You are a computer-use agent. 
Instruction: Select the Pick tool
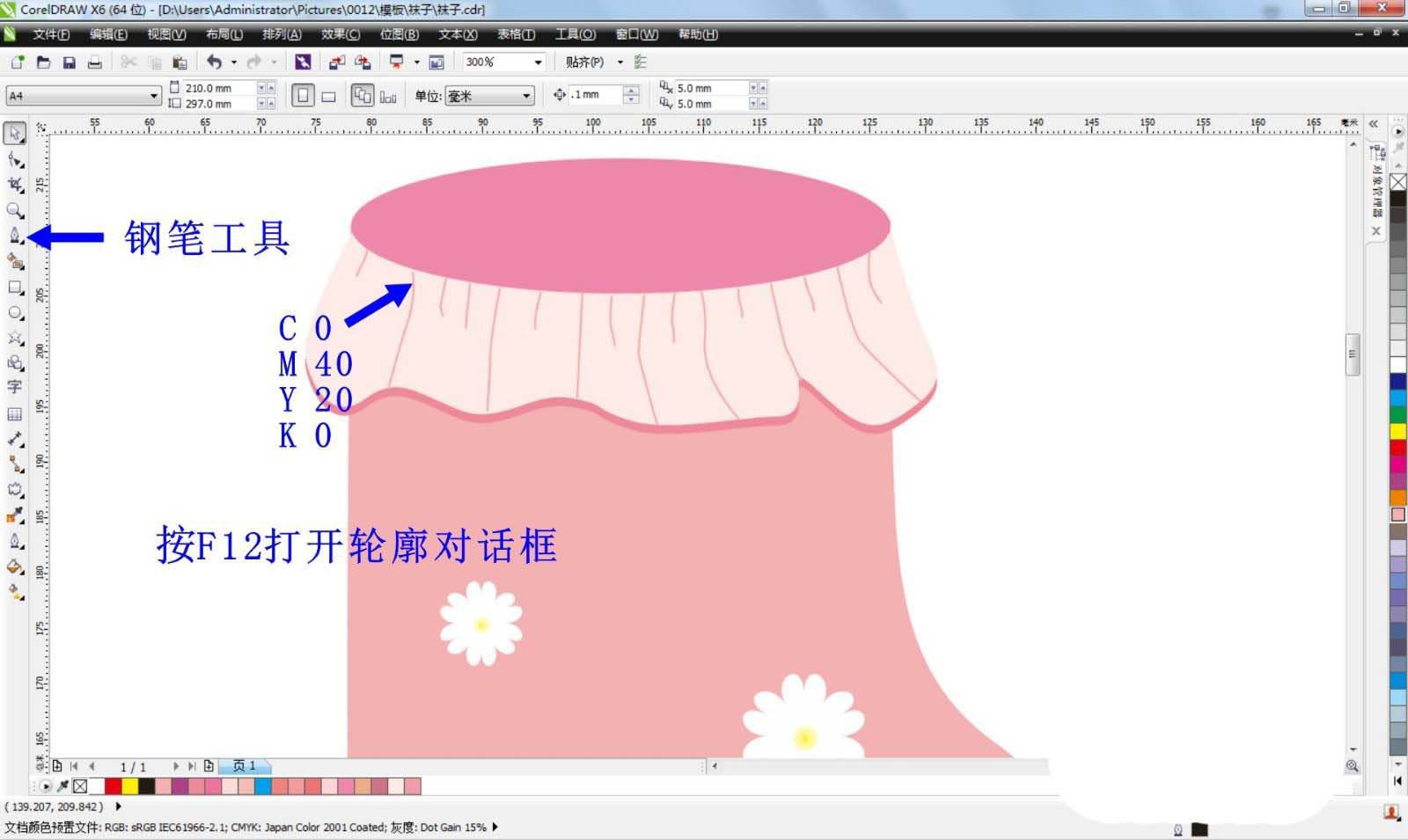15,134
